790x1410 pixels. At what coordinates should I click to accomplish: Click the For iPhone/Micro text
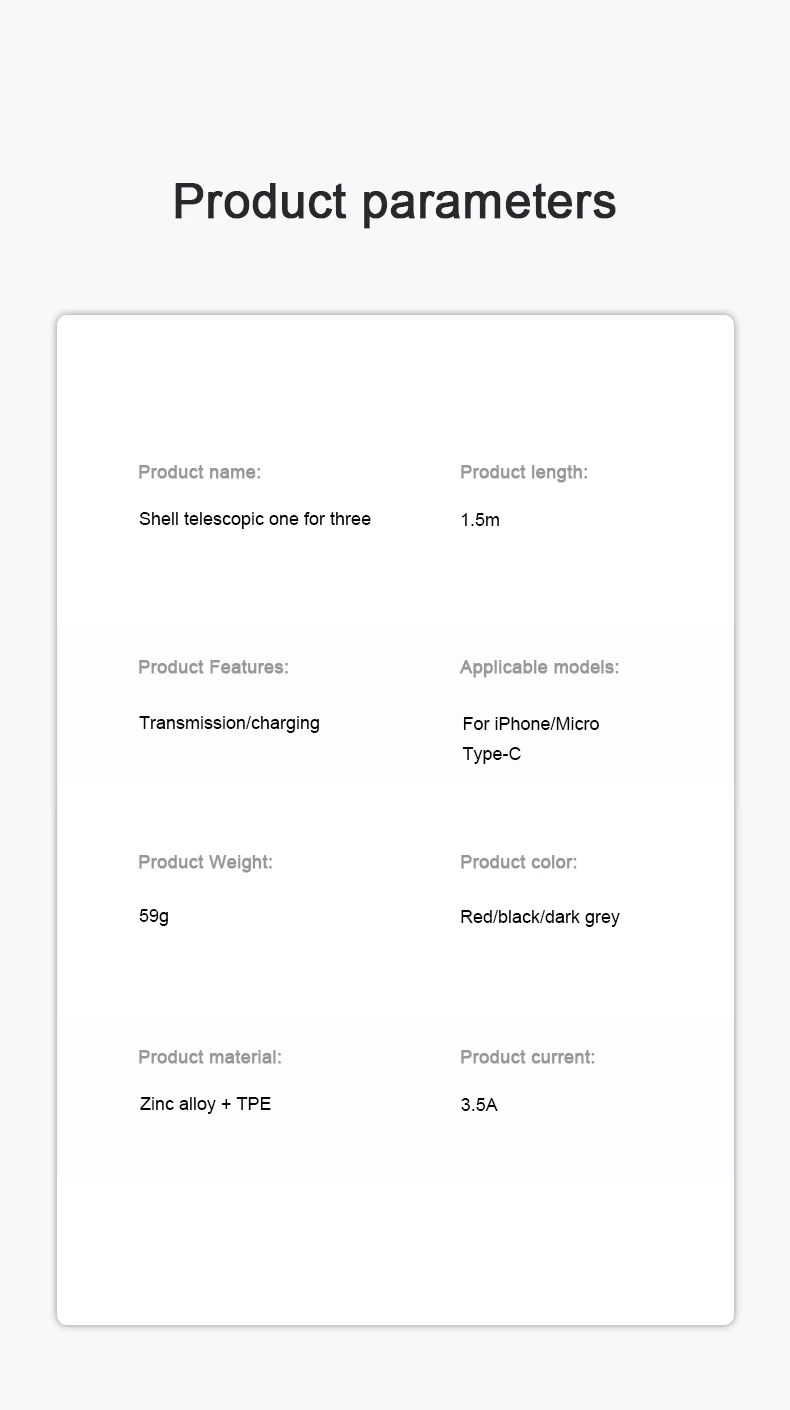click(531, 724)
